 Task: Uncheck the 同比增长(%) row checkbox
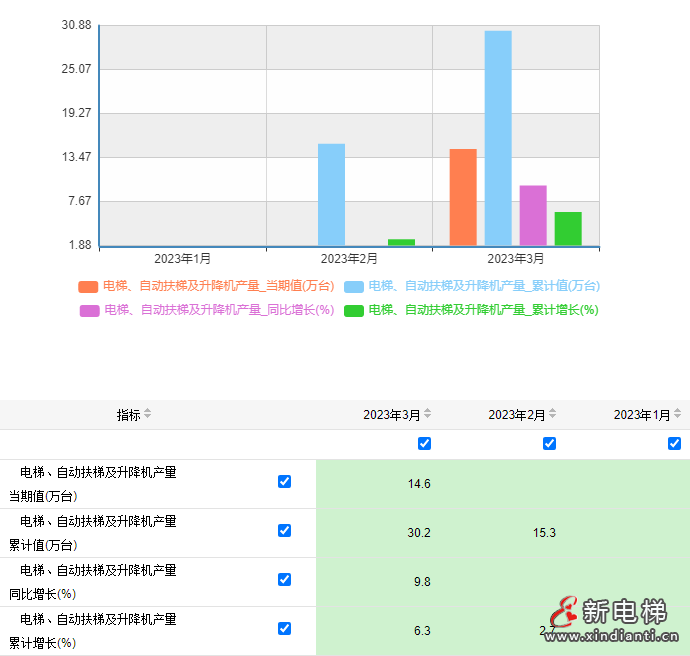click(x=284, y=580)
